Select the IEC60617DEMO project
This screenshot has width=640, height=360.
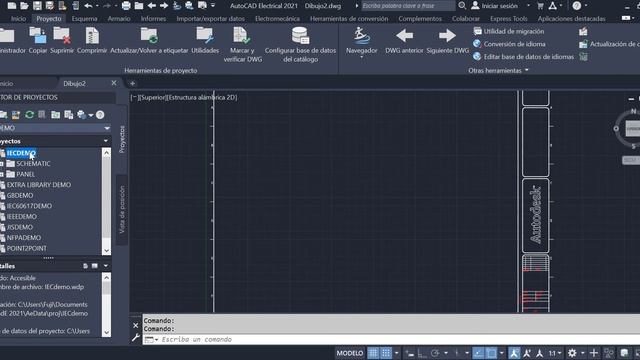pyautogui.click(x=29, y=206)
